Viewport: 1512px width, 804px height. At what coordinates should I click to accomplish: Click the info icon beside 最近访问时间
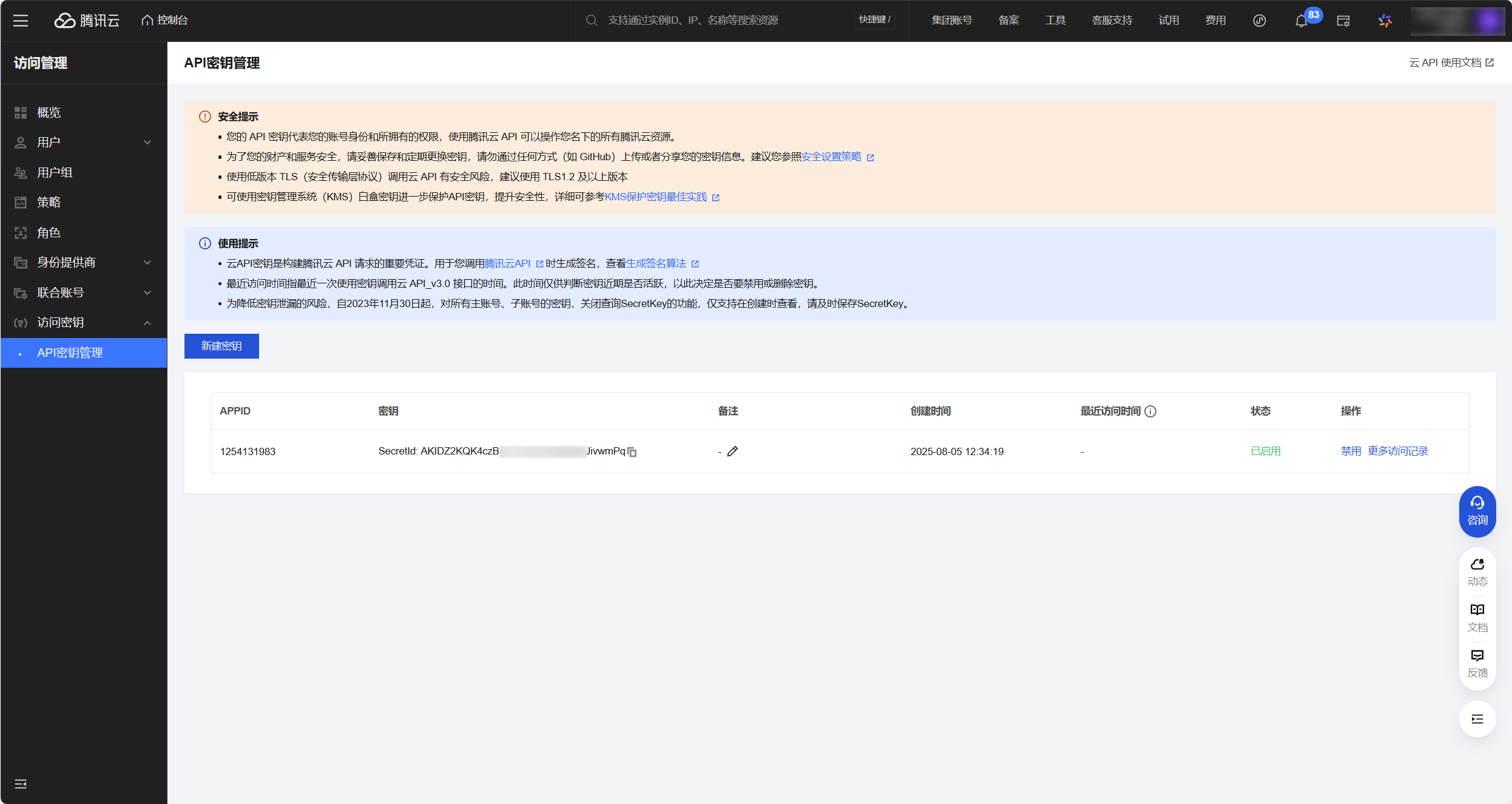point(1150,411)
